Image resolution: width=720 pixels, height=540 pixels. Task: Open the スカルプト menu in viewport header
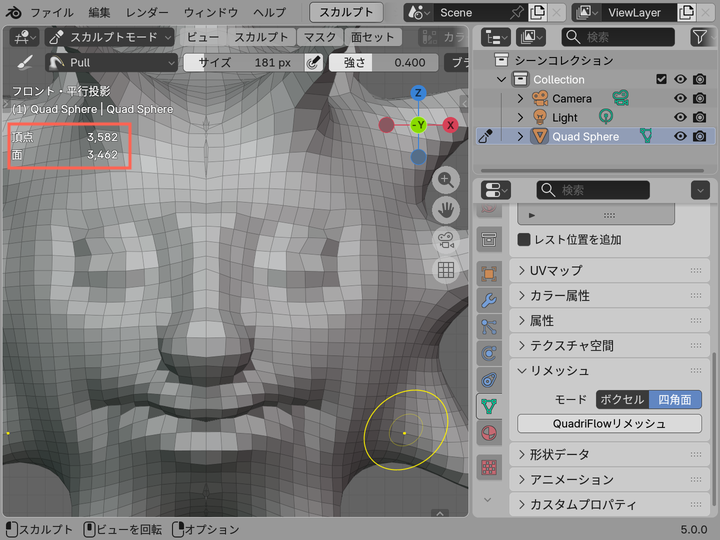pyautogui.click(x=261, y=37)
